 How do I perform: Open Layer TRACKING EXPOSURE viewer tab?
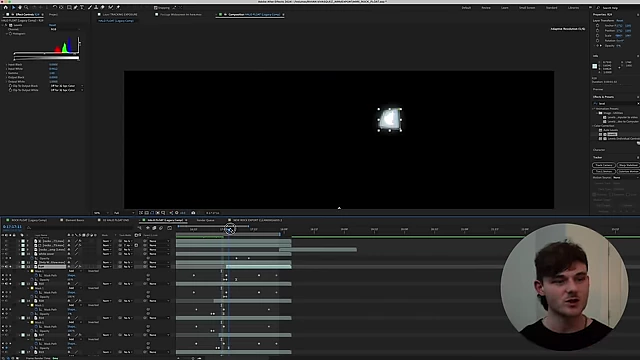click(x=120, y=14)
